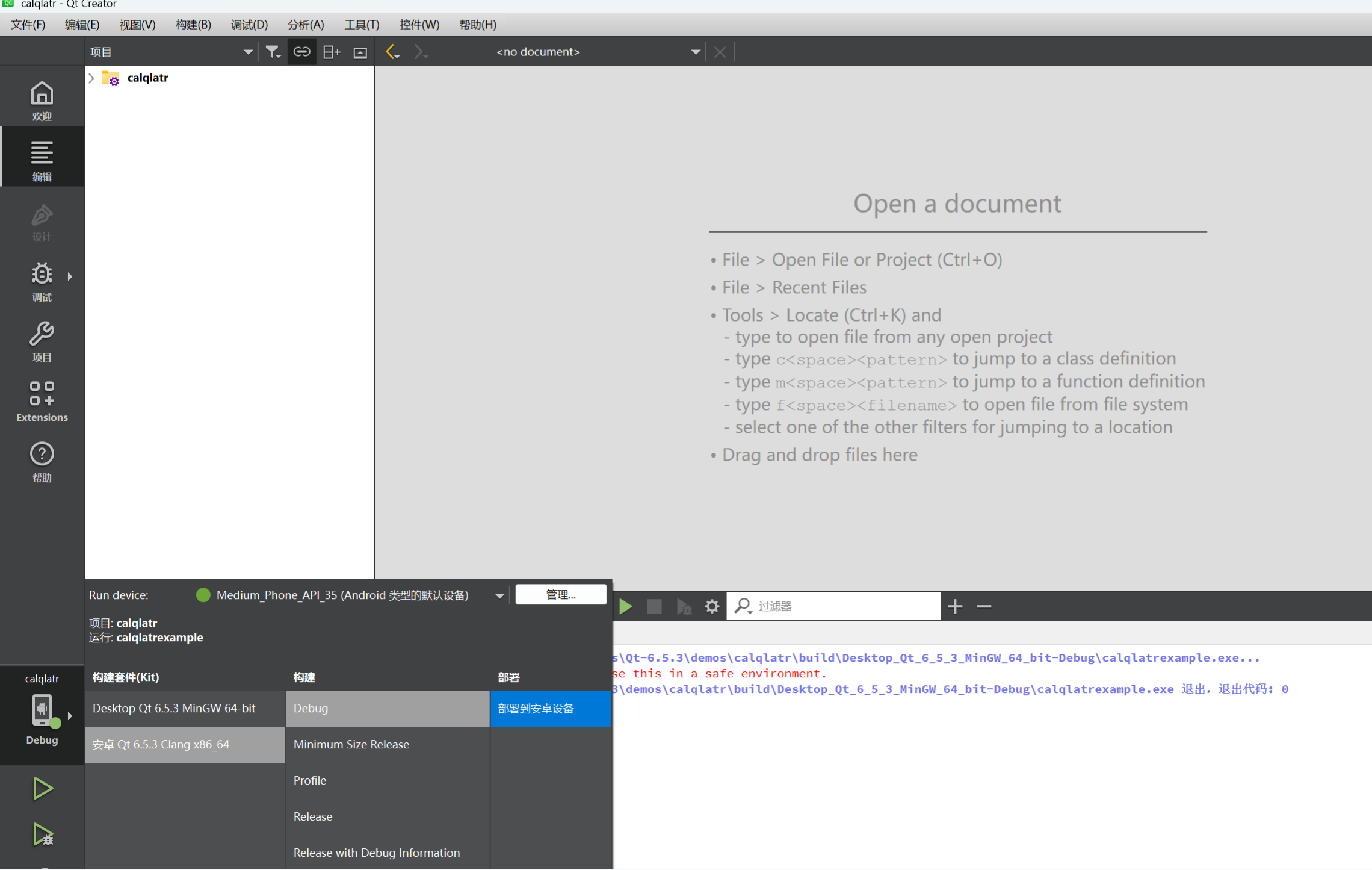Start debugging with run-debug sidebar button
Image resolution: width=1372 pixels, height=870 pixels.
pyautogui.click(x=42, y=834)
